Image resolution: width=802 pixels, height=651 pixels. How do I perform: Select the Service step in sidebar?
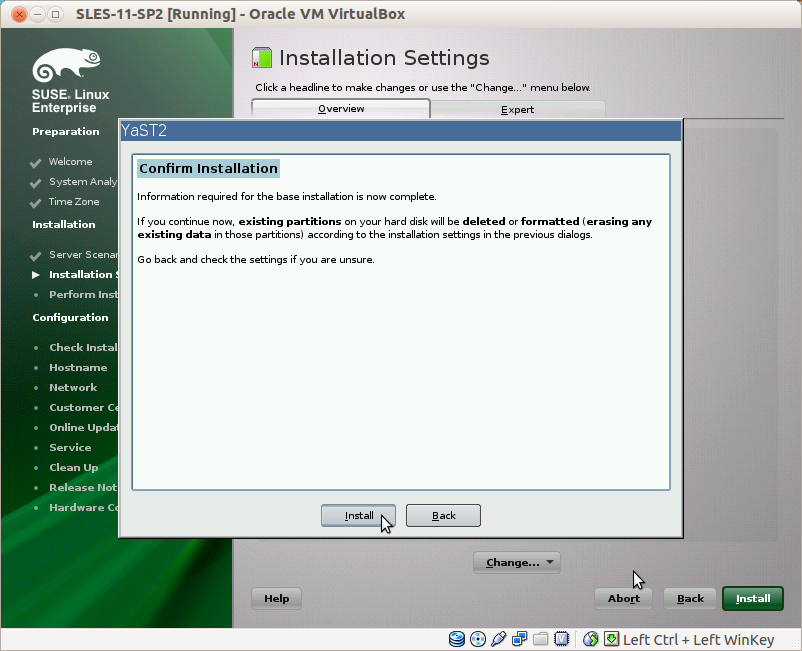tap(70, 447)
